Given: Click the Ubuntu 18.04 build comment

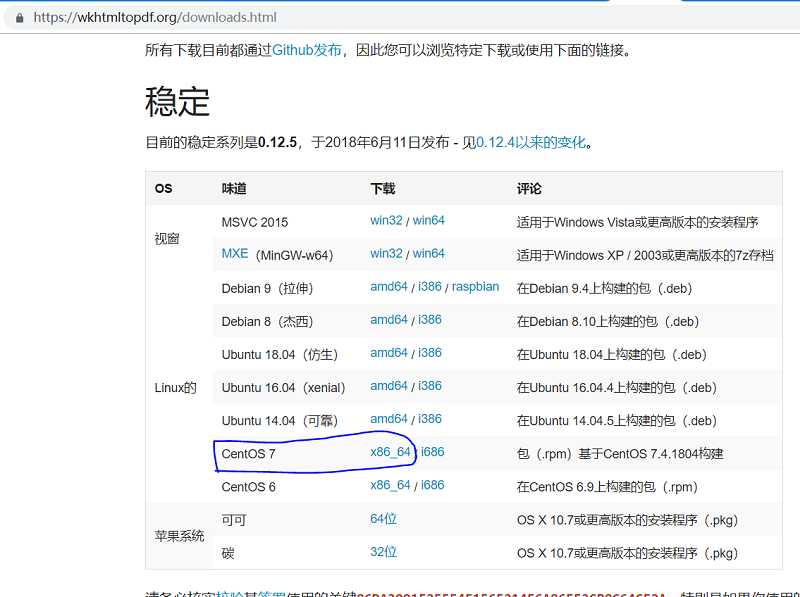Looking at the screenshot, I should pyautogui.click(x=611, y=355).
